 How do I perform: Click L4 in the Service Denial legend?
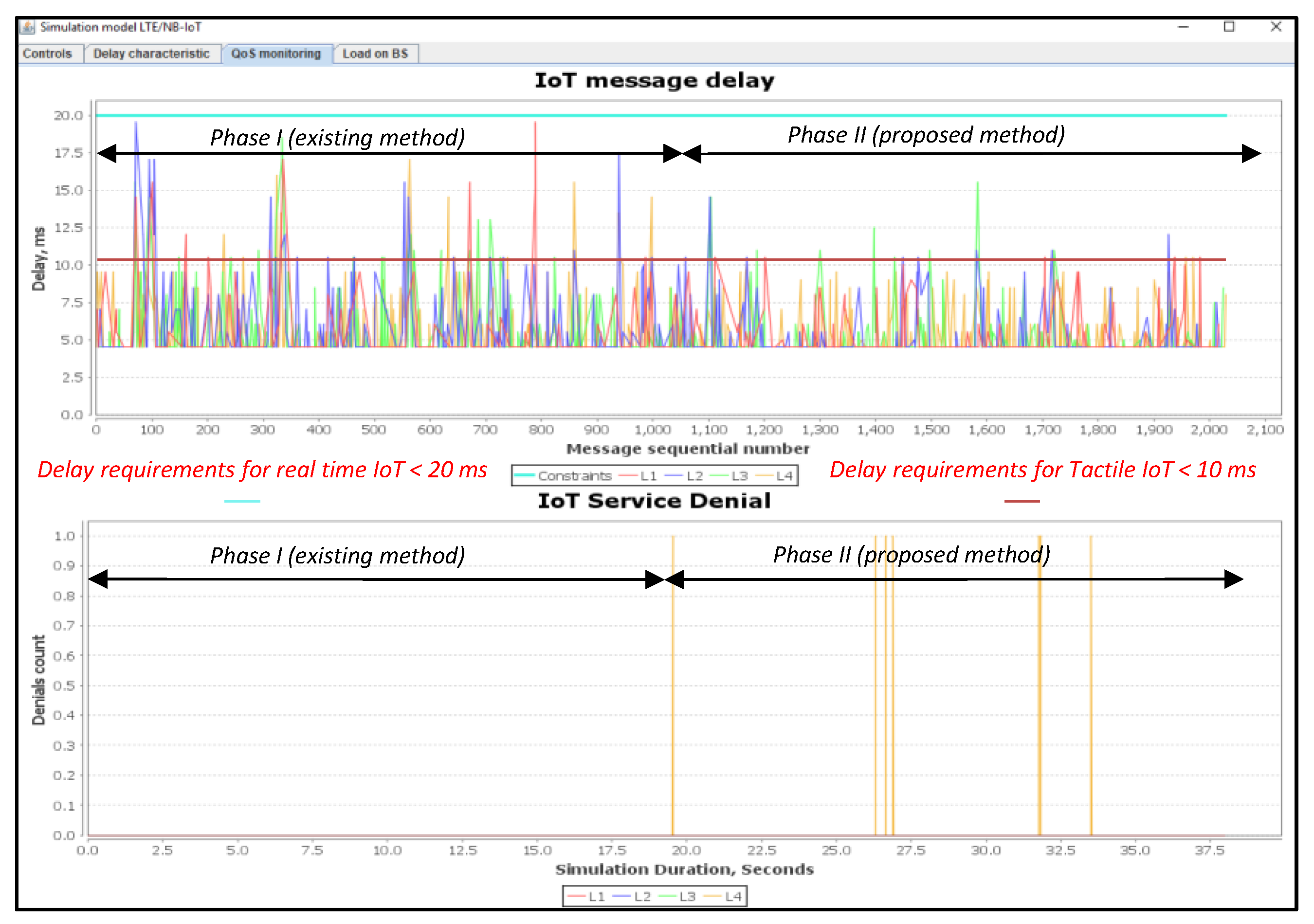pos(733,897)
